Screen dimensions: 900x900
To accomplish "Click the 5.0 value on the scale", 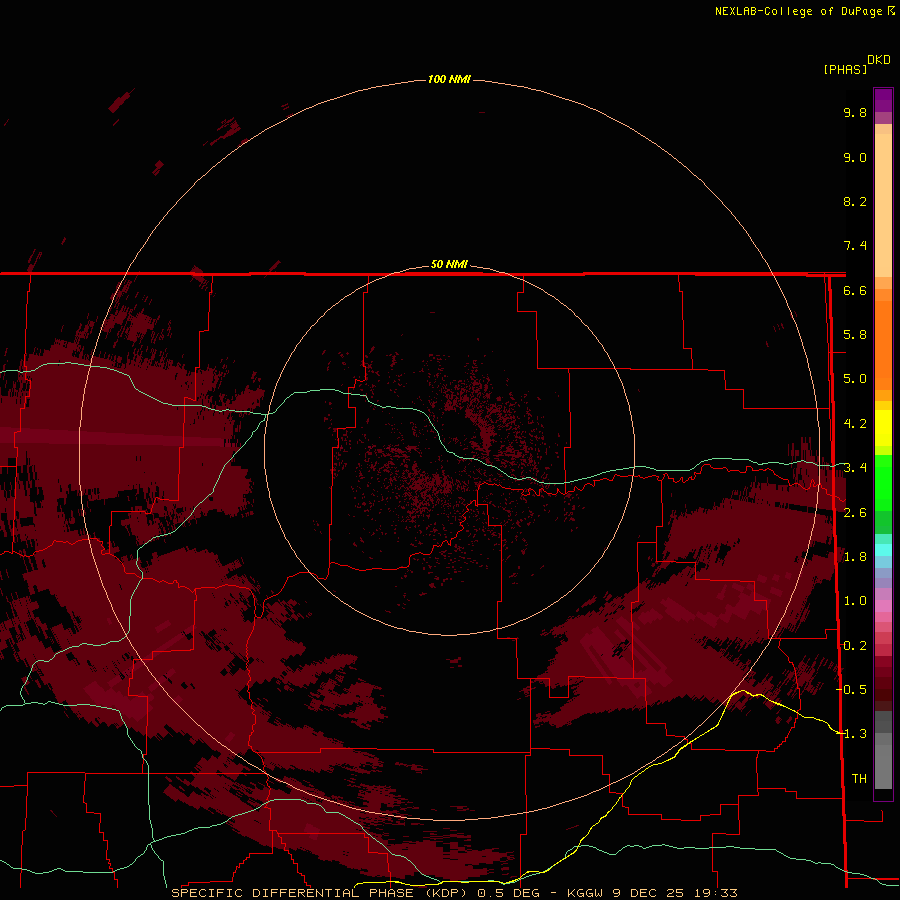I will (x=855, y=379).
